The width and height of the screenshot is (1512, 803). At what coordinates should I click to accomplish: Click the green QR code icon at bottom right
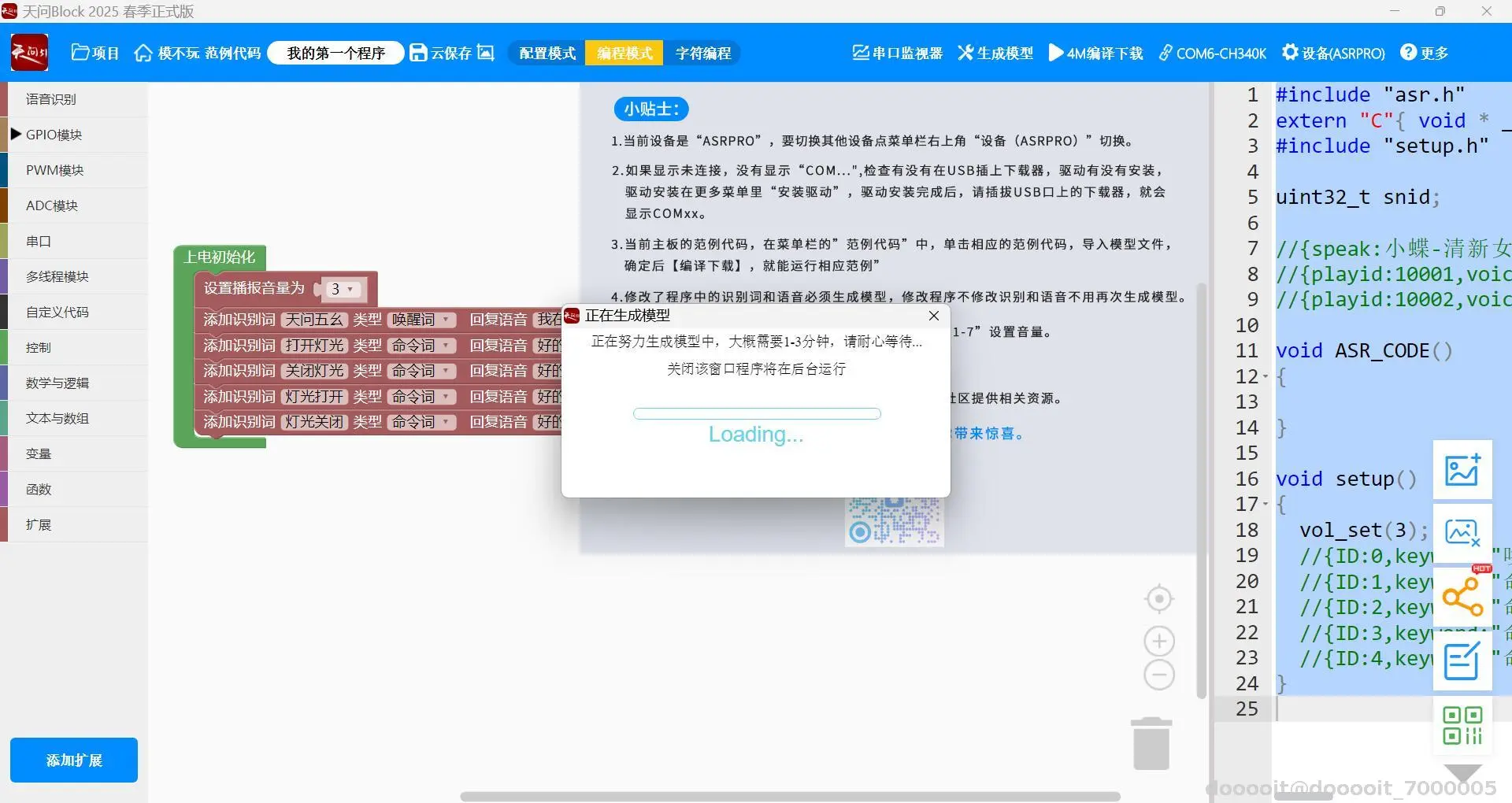1462,724
